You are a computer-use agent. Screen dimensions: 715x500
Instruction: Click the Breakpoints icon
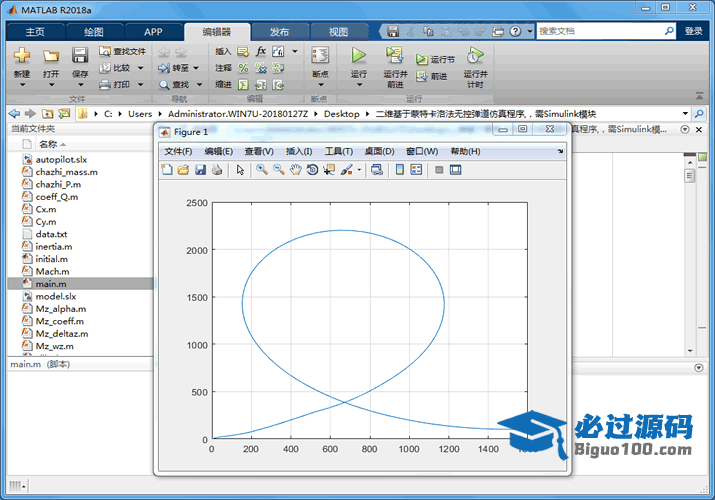(320, 56)
